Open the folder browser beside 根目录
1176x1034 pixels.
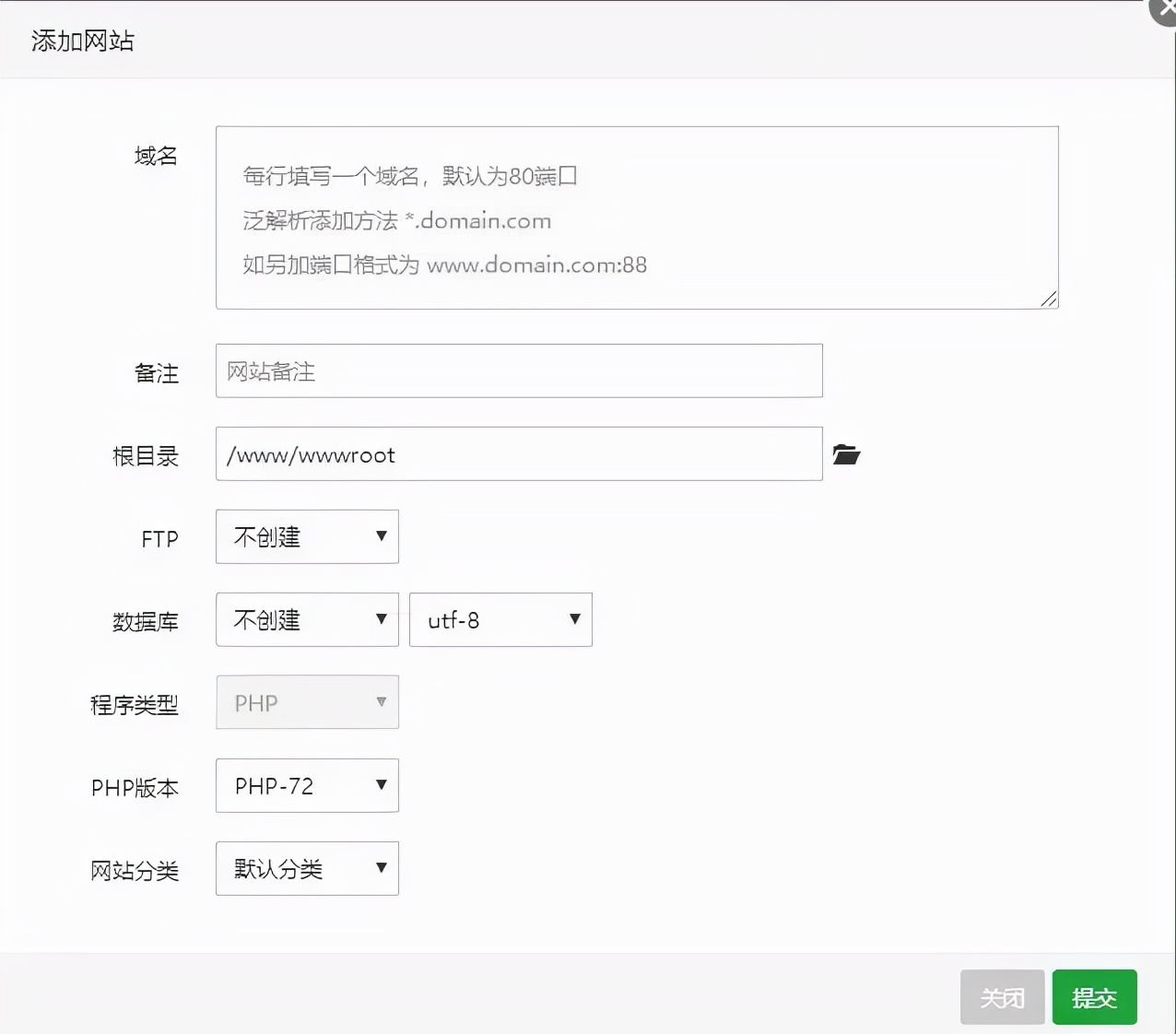click(x=846, y=453)
